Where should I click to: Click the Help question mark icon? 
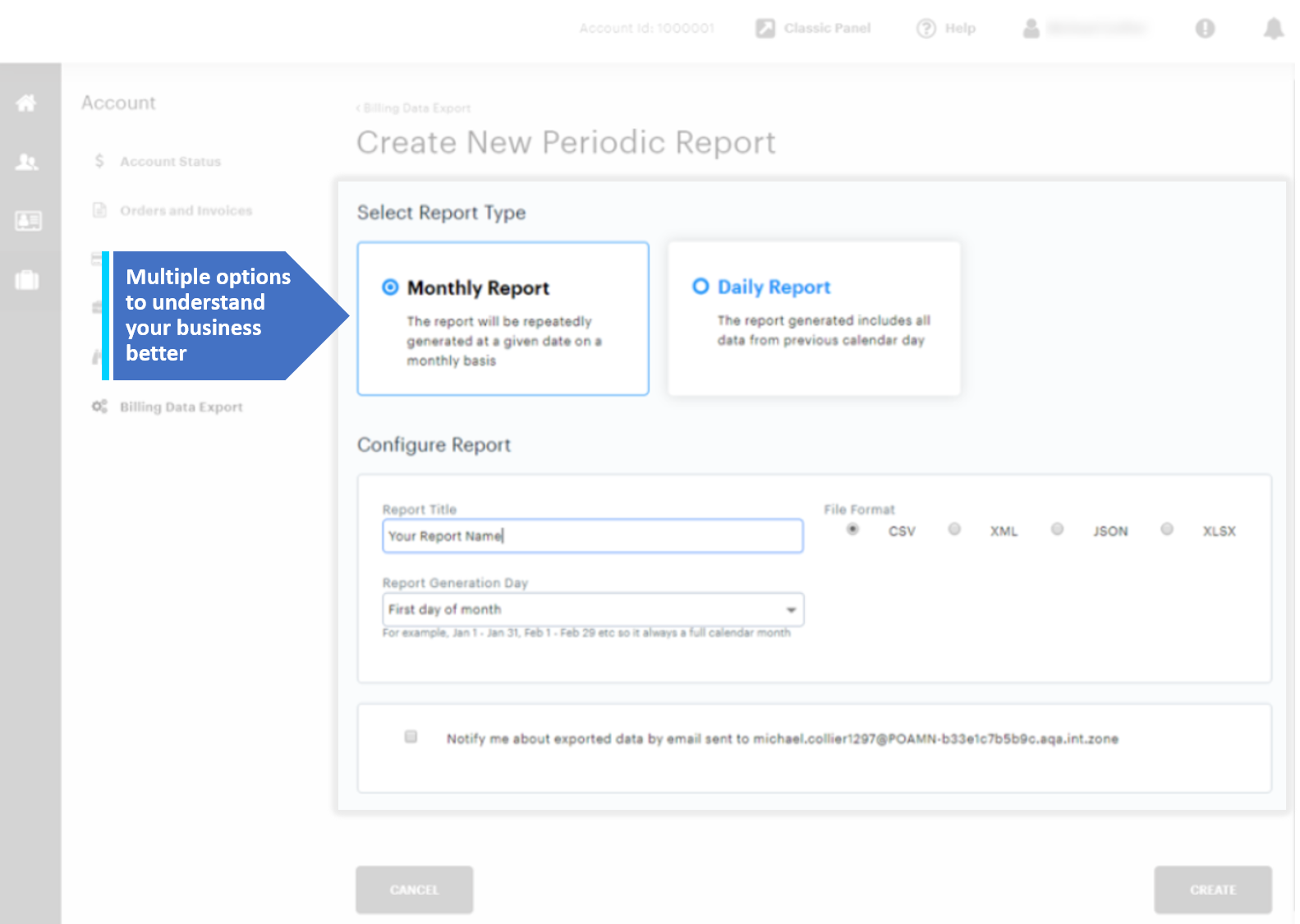(926, 29)
